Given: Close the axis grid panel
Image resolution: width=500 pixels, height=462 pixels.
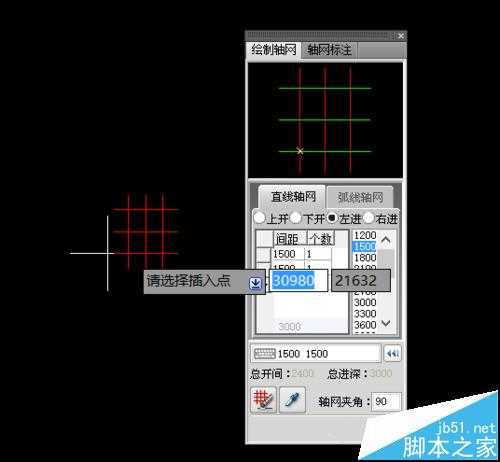Looking at the screenshot, I should 401,36.
